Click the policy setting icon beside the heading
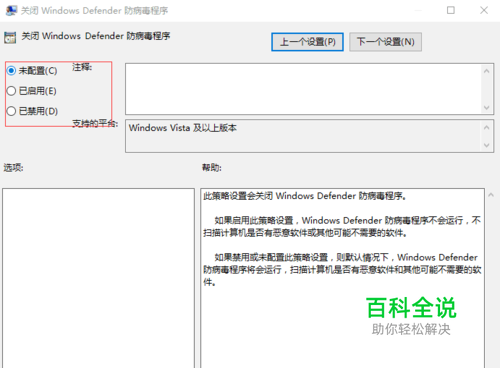500x368 pixels. tap(10, 38)
